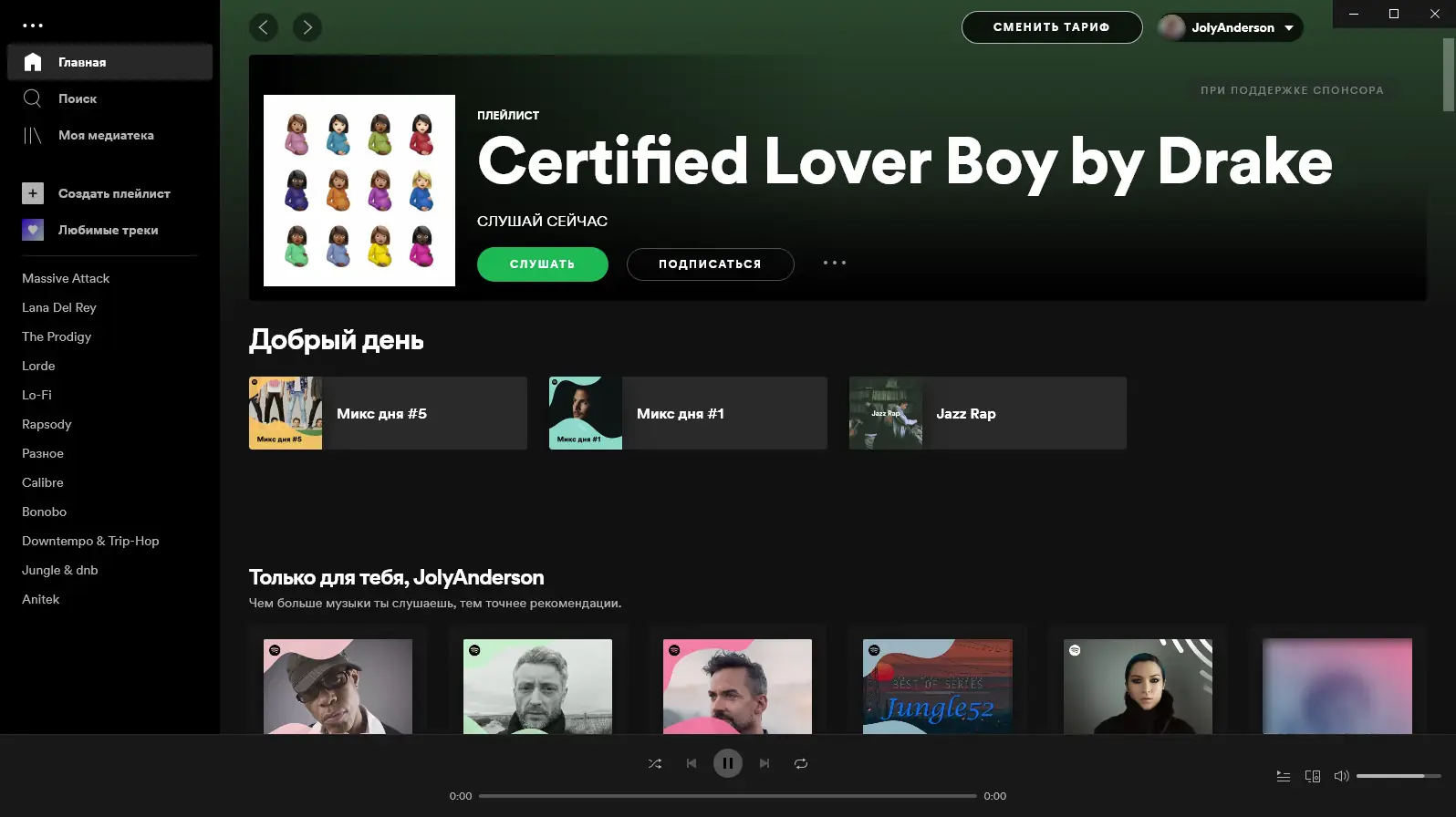Open the connect to device picker
Viewport: 1456px width, 817px height.
point(1313,776)
